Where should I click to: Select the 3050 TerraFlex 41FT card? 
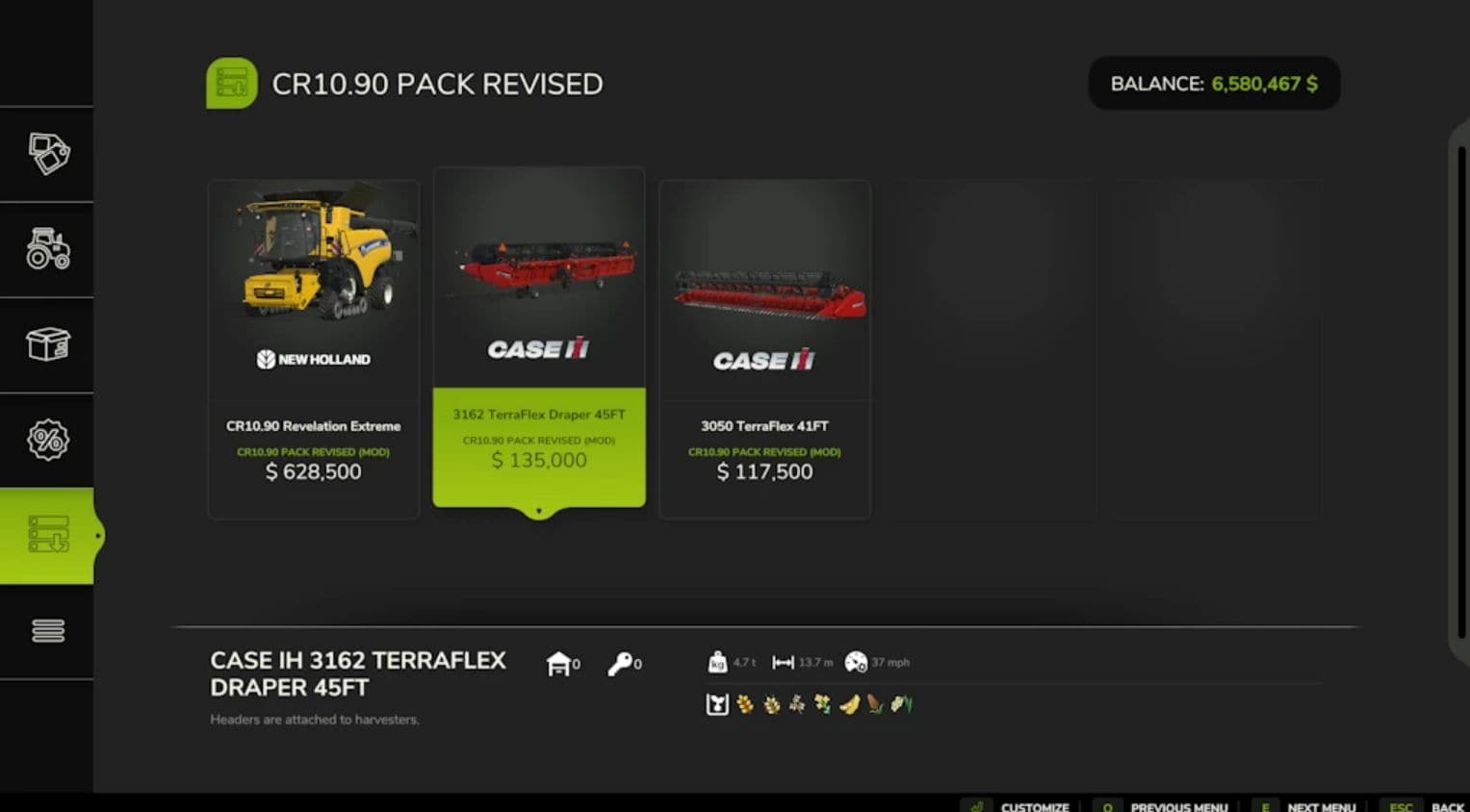(x=764, y=349)
